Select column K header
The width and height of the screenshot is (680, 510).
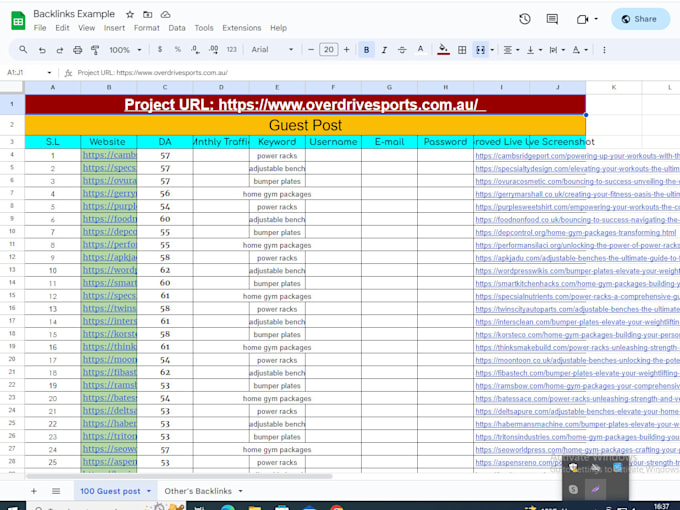point(614,87)
